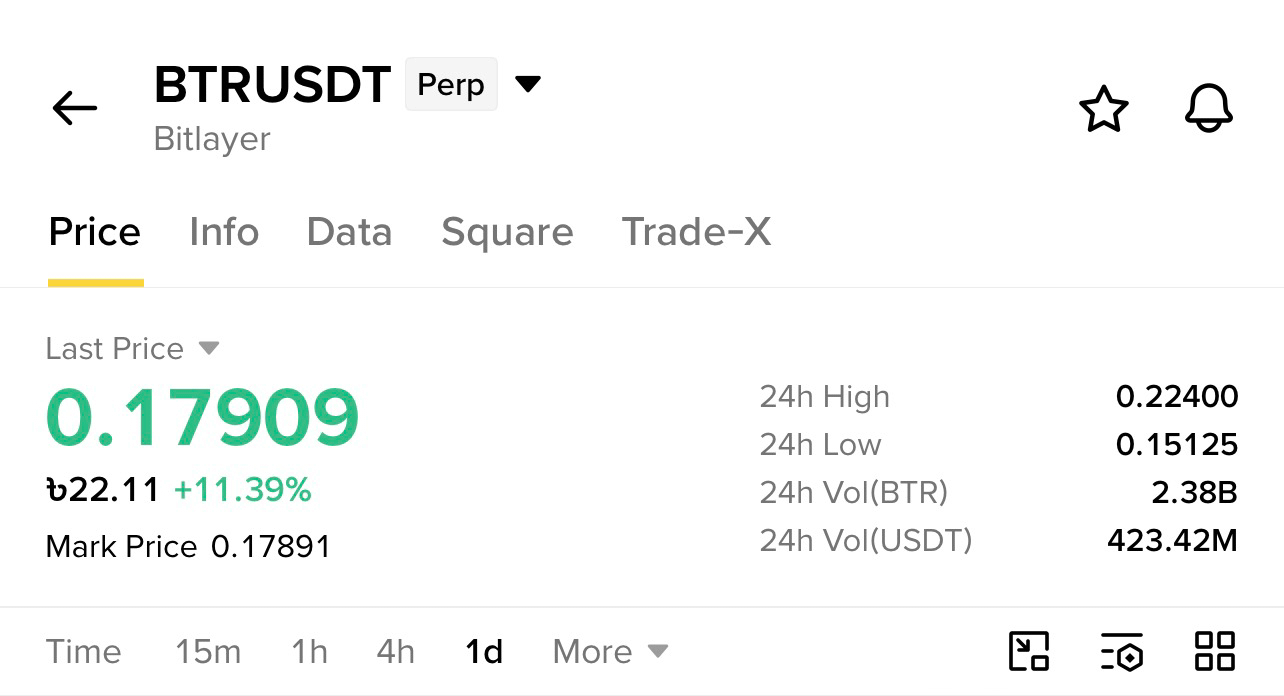Switch to the Data tab

(x=349, y=232)
